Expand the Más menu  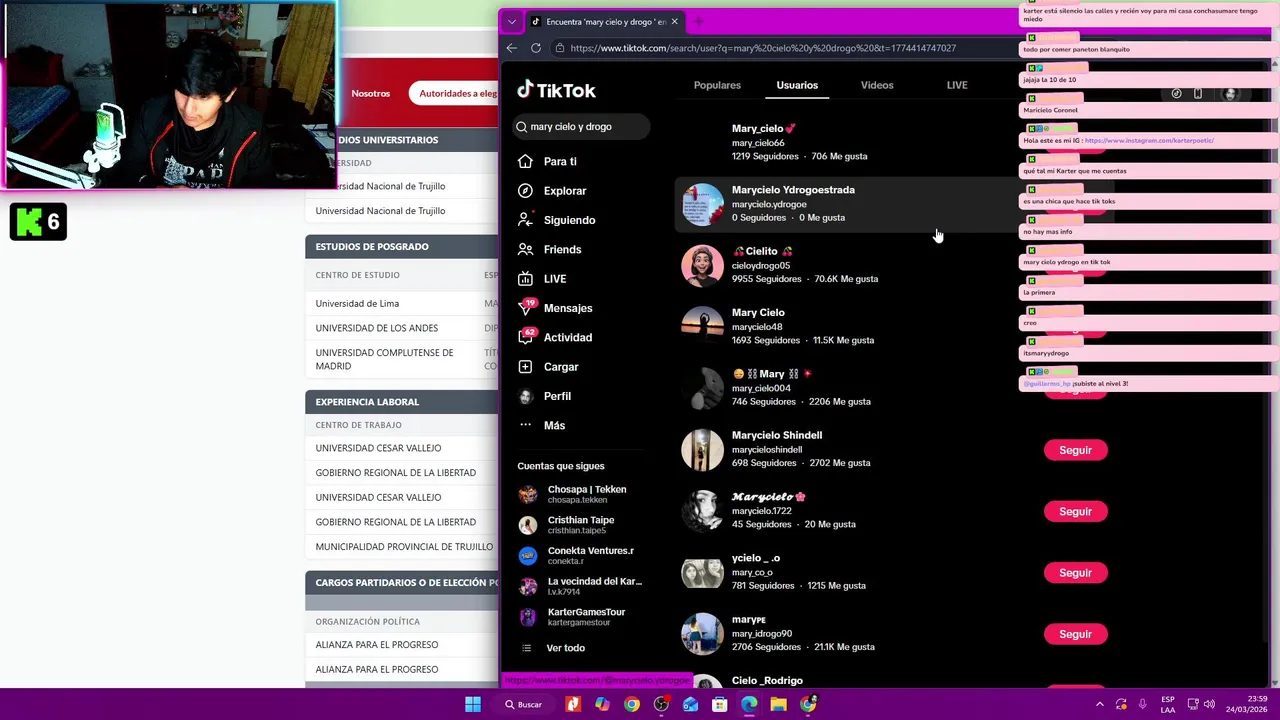tap(541, 425)
